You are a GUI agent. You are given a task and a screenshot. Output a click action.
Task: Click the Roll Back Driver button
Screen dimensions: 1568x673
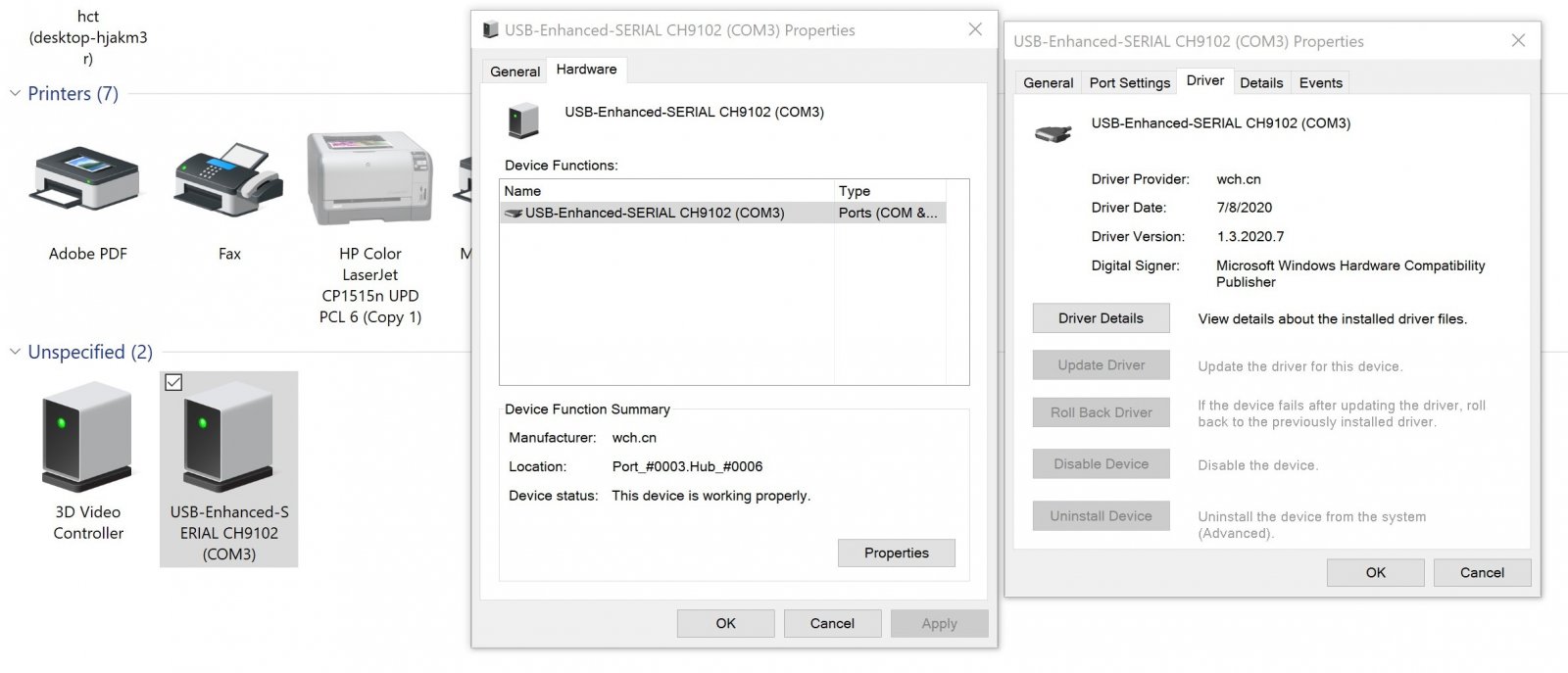pyautogui.click(x=1101, y=412)
